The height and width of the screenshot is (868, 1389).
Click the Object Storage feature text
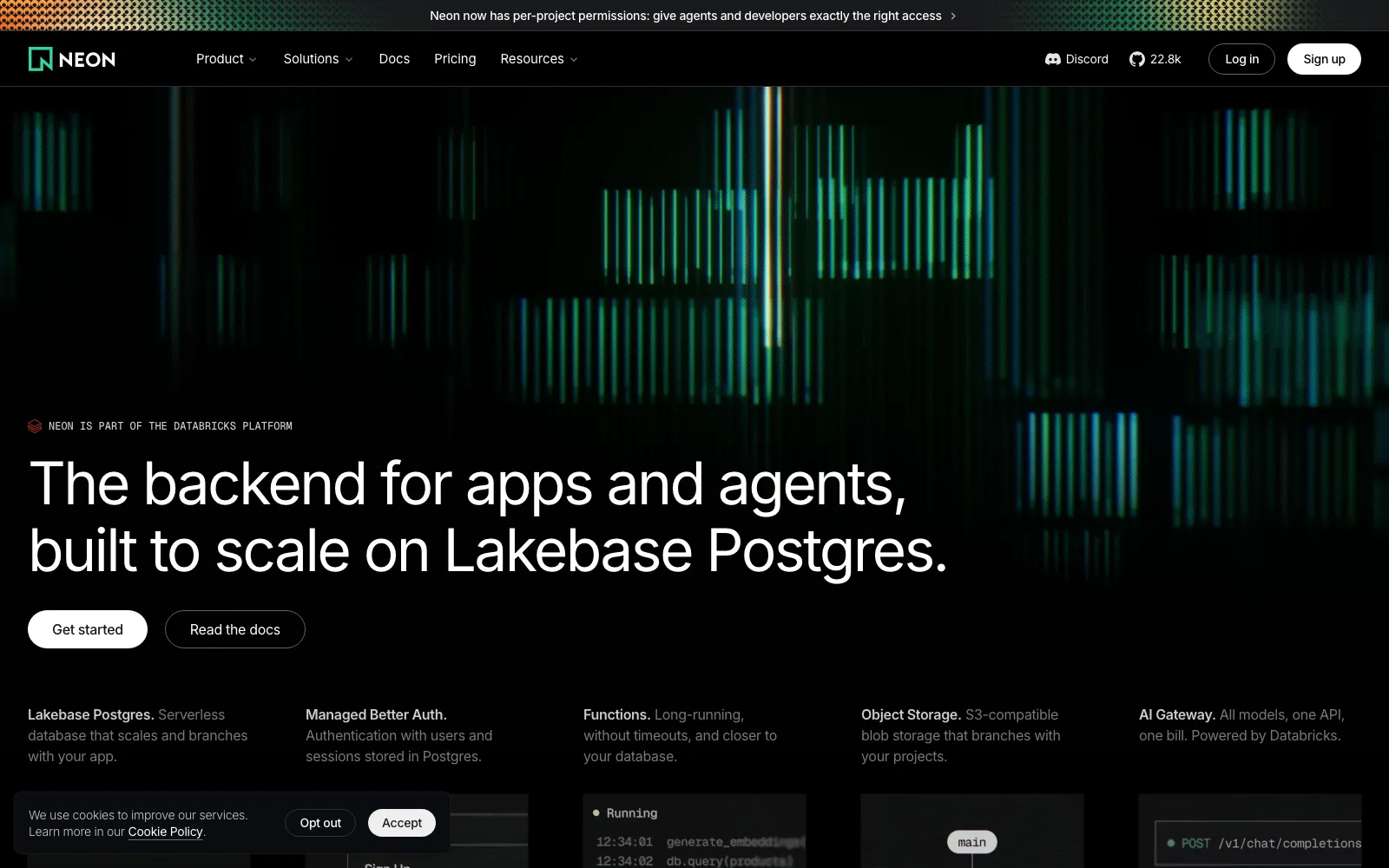[961, 735]
